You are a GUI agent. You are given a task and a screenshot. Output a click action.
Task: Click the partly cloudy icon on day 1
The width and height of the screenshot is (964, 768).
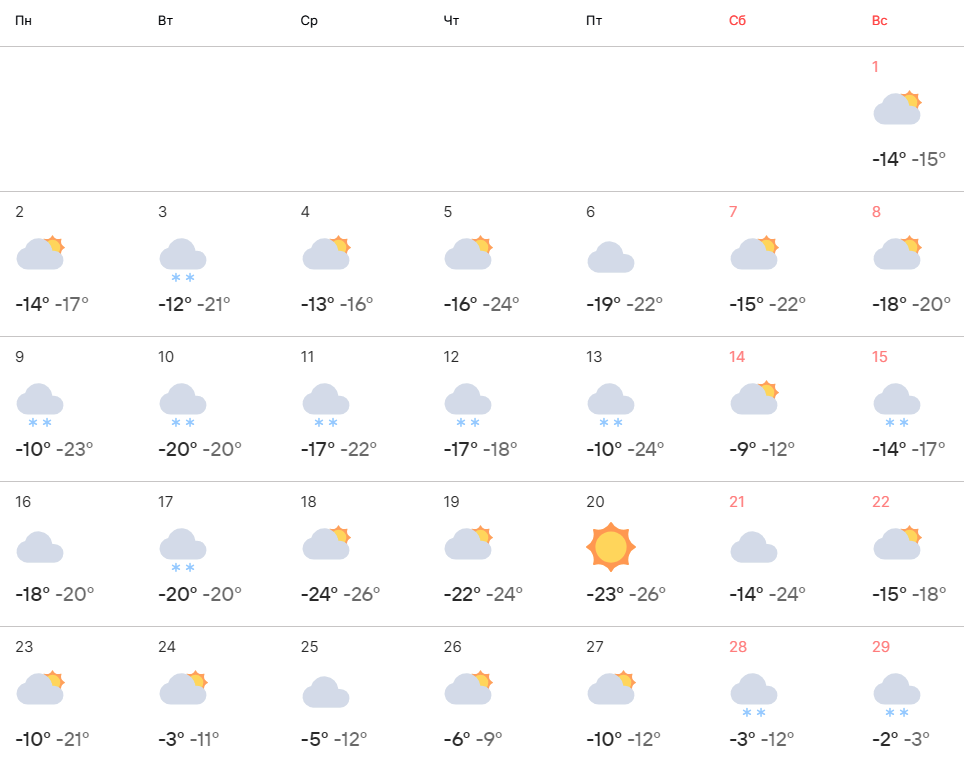(897, 109)
